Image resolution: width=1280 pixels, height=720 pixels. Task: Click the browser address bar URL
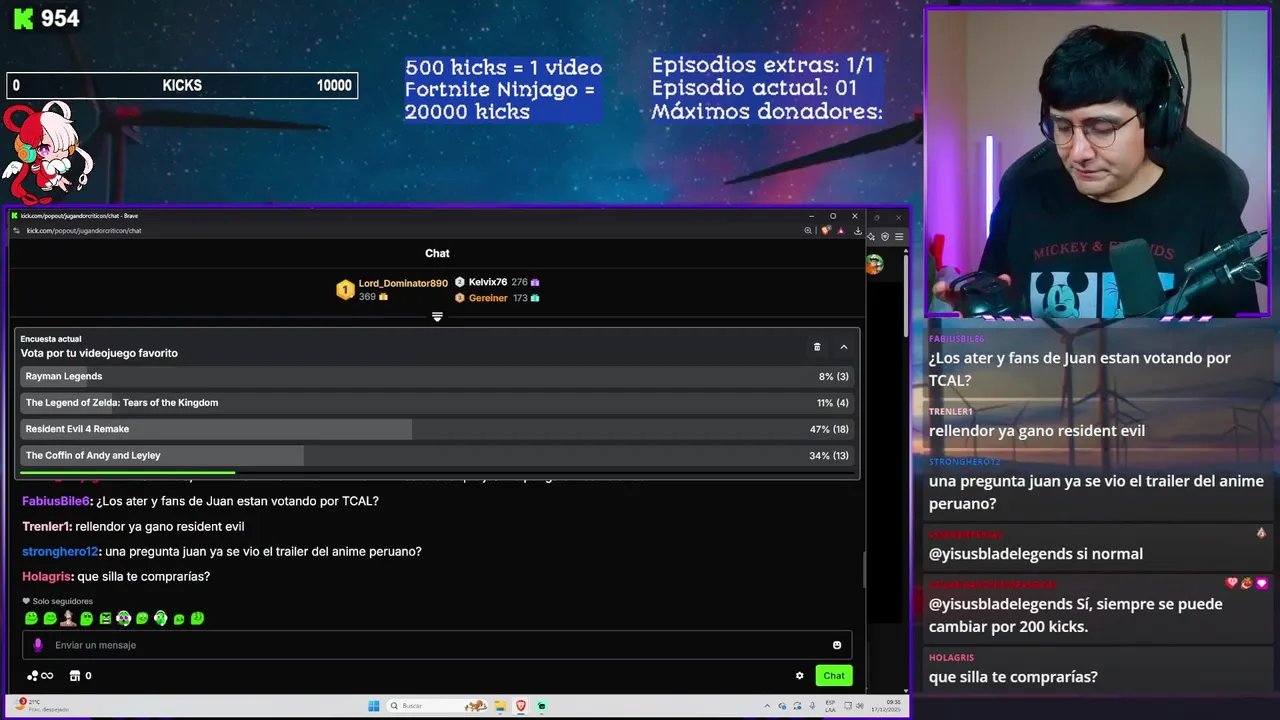(x=84, y=231)
